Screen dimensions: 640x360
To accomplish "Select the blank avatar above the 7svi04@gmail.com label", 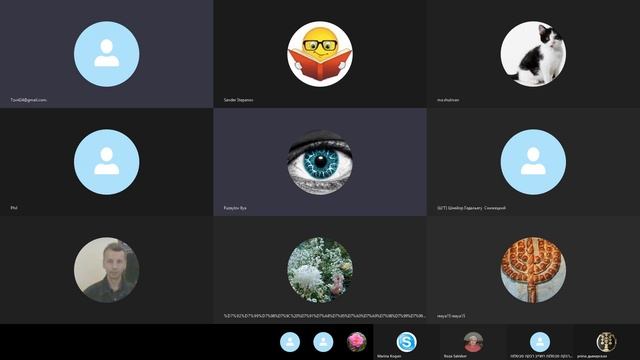I will [107, 54].
